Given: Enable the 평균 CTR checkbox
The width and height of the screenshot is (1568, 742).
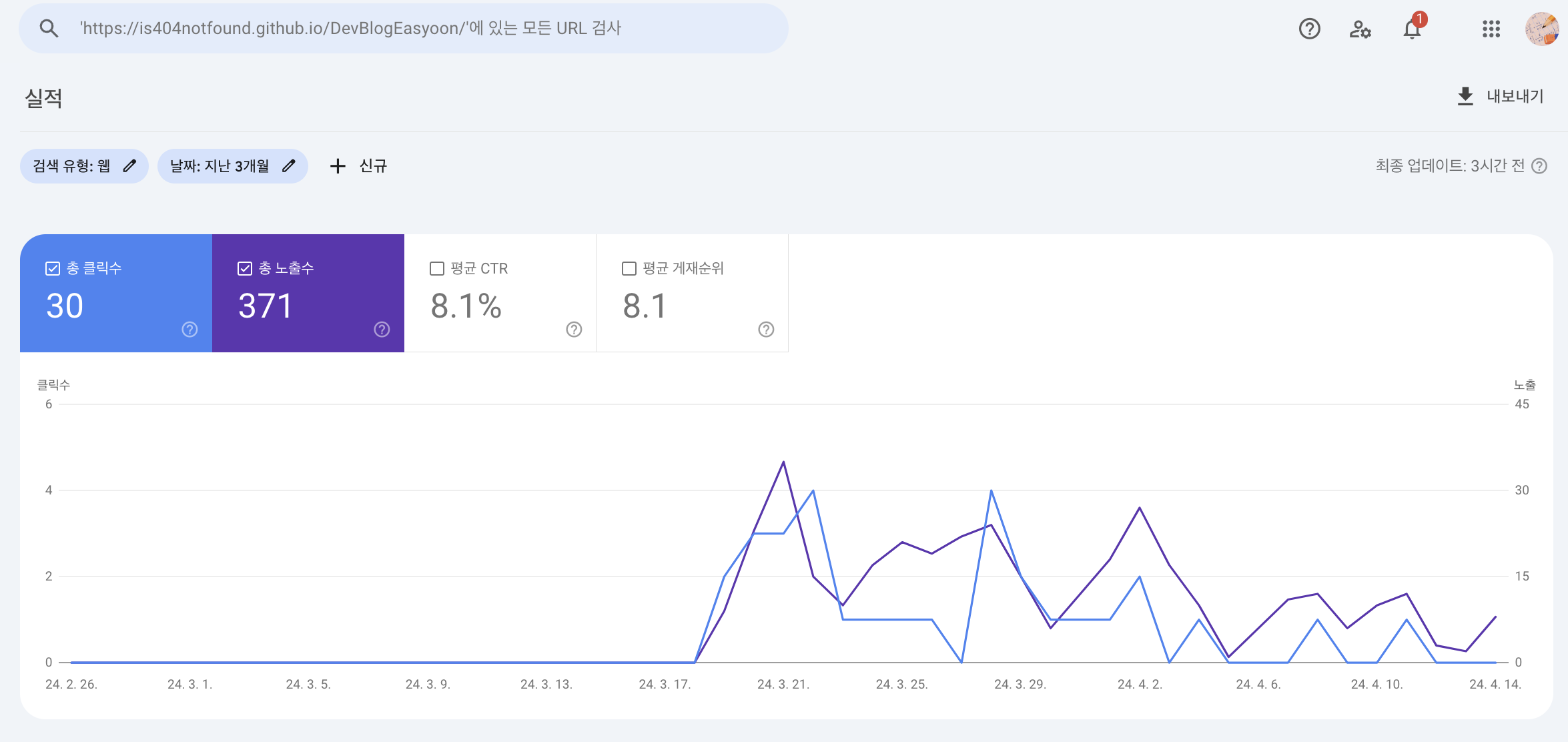Looking at the screenshot, I should pos(437,268).
